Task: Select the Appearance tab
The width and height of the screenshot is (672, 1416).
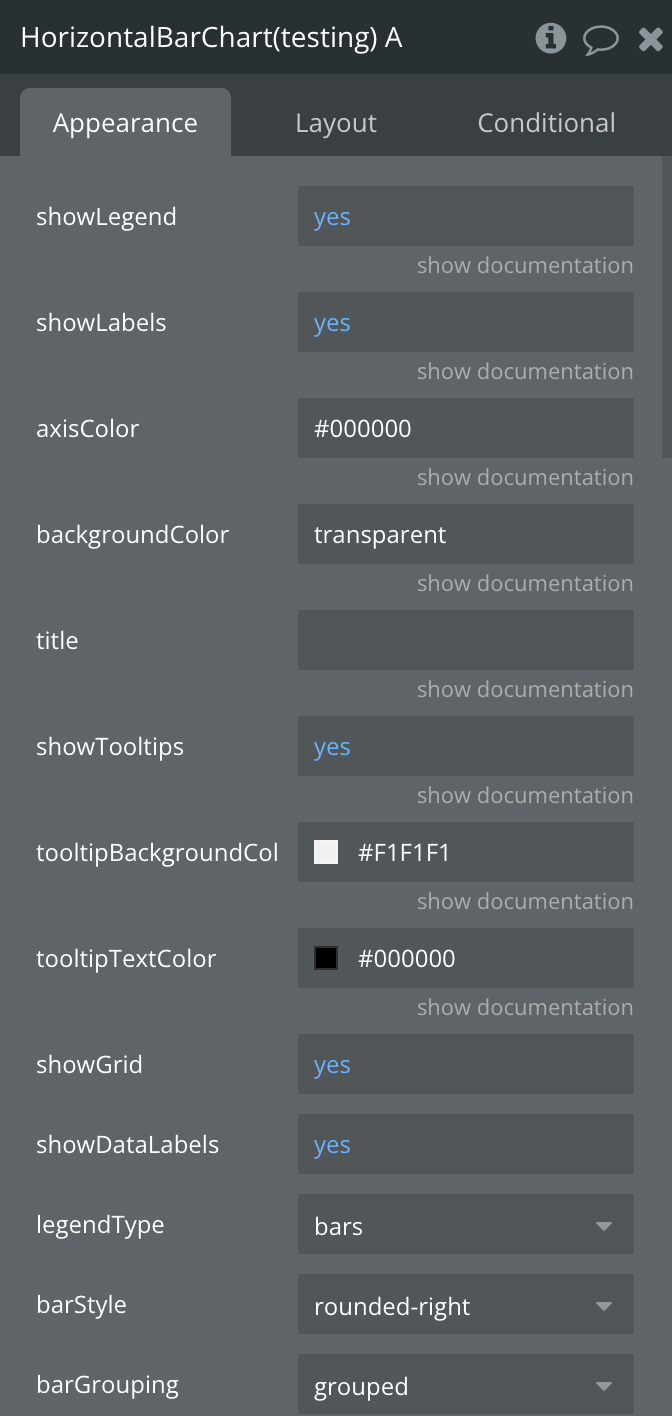Action: 125,123
